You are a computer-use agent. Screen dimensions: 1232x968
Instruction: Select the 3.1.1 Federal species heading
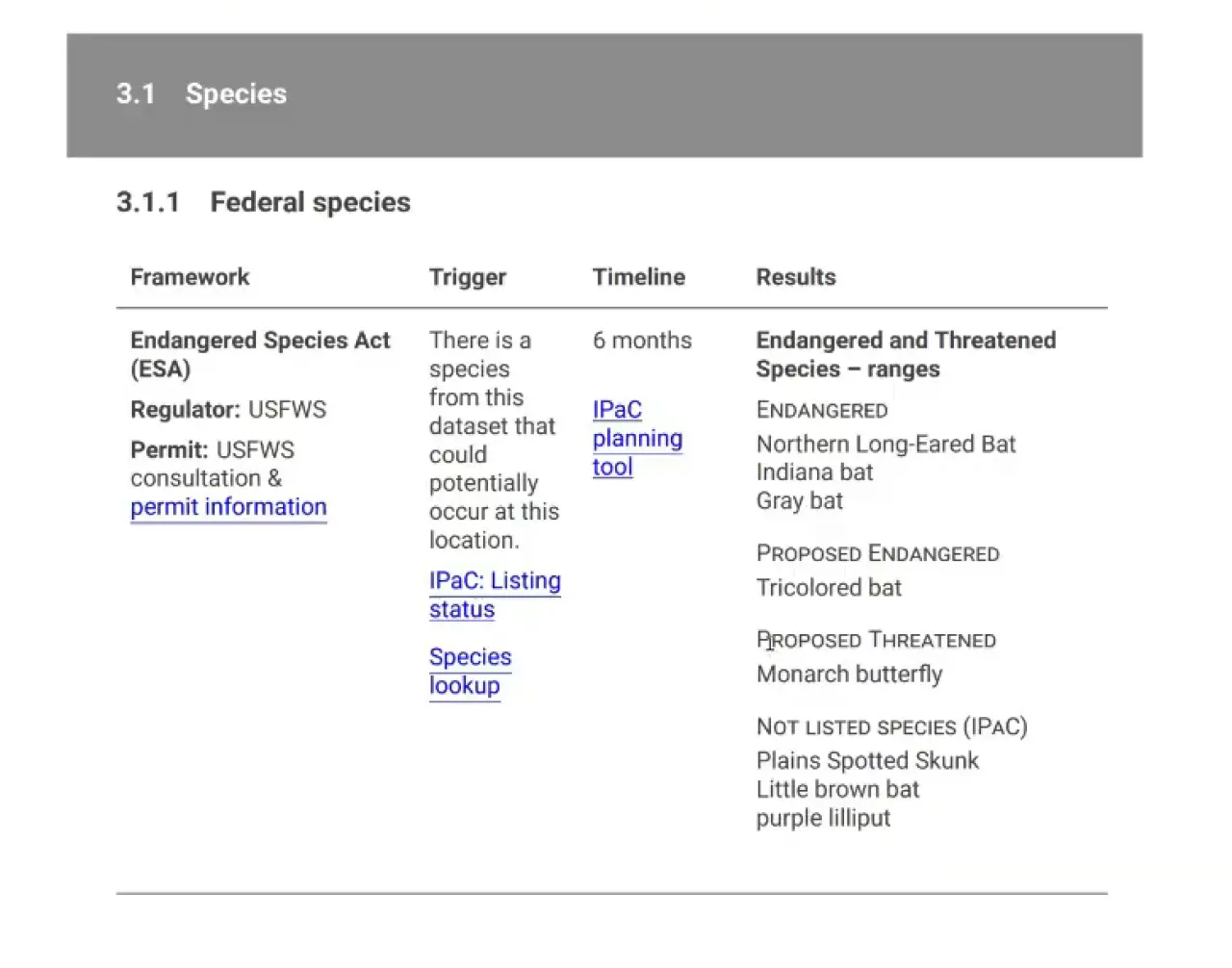tap(263, 202)
